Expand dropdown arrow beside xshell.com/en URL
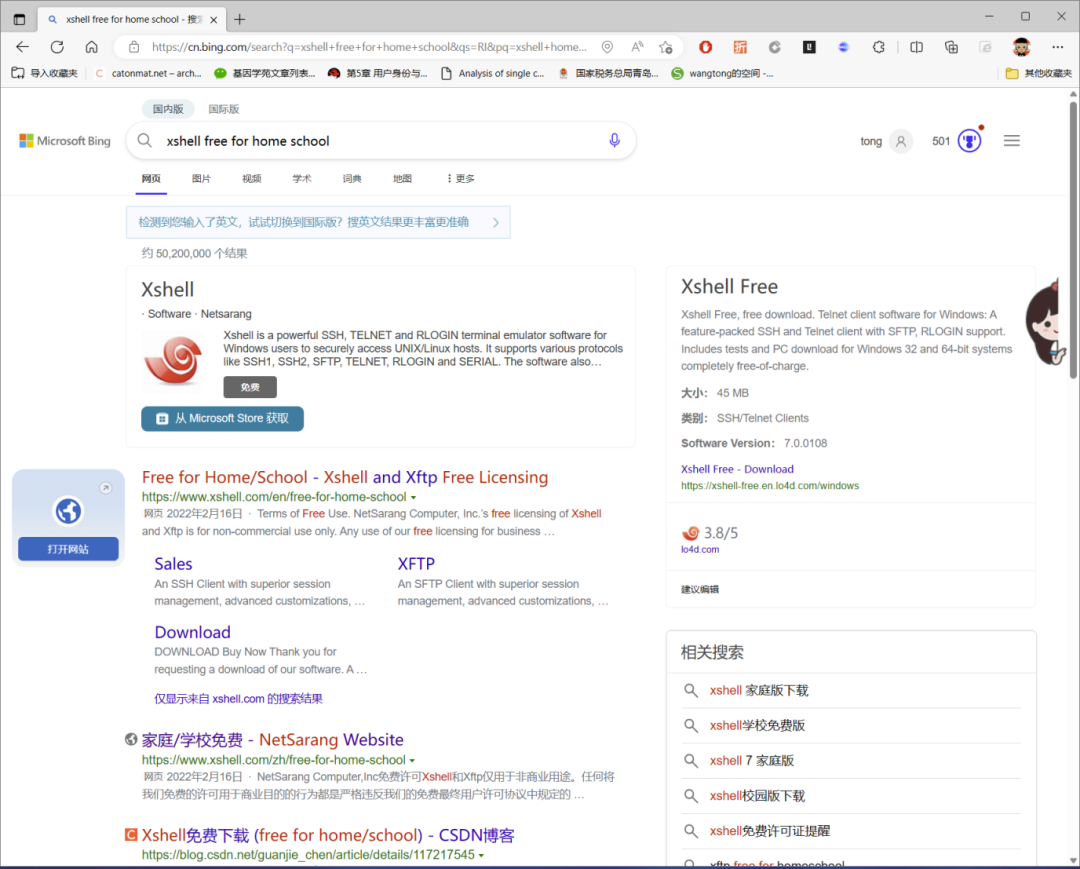 (413, 497)
